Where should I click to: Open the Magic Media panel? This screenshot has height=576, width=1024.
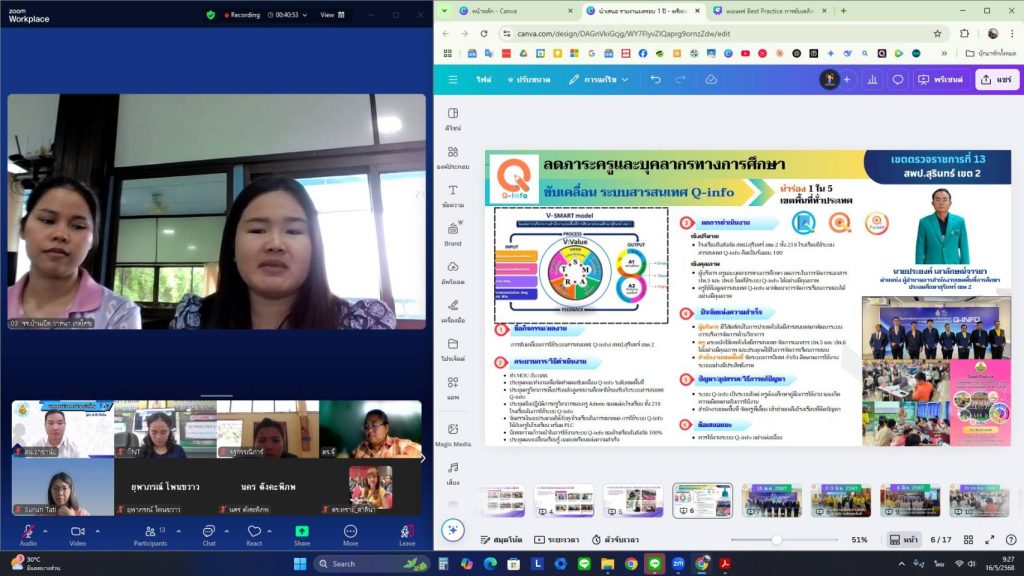tap(453, 434)
